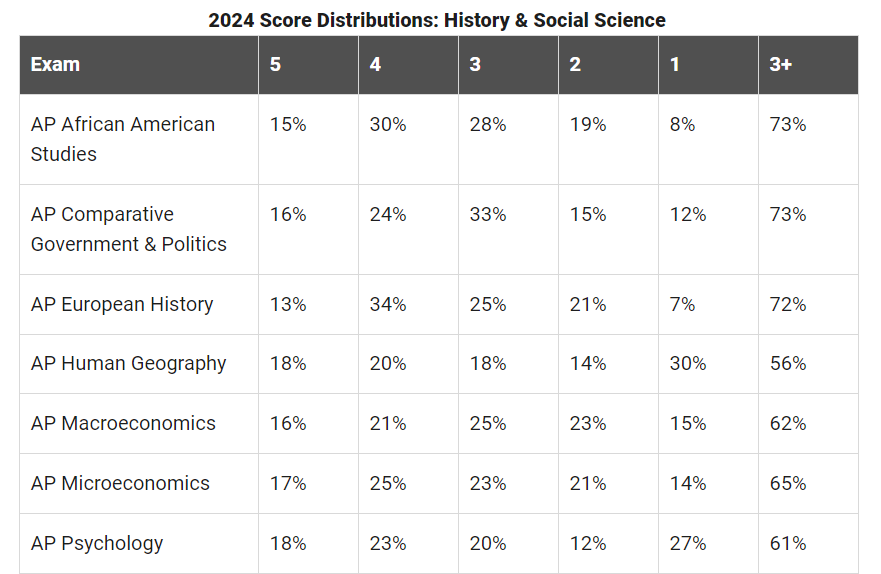The image size is (881, 574).
Task: Click the AP Macroeconomics exam name
Action: tap(123, 423)
